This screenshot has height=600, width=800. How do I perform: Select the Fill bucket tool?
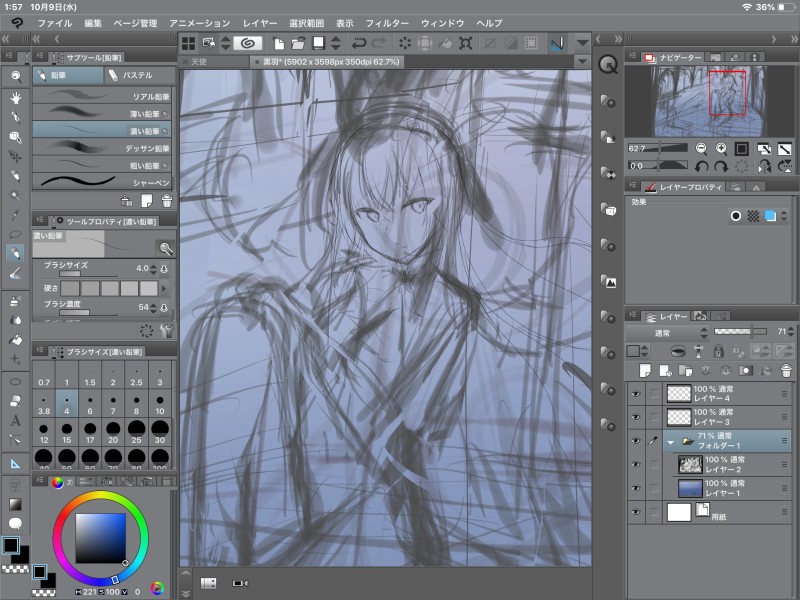(x=16, y=339)
